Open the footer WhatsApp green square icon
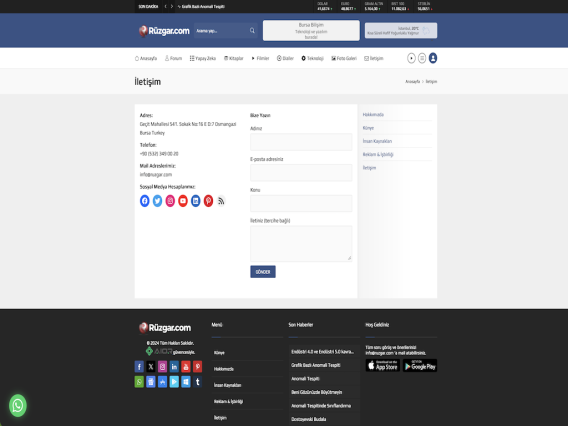The image size is (568, 426). (139, 382)
